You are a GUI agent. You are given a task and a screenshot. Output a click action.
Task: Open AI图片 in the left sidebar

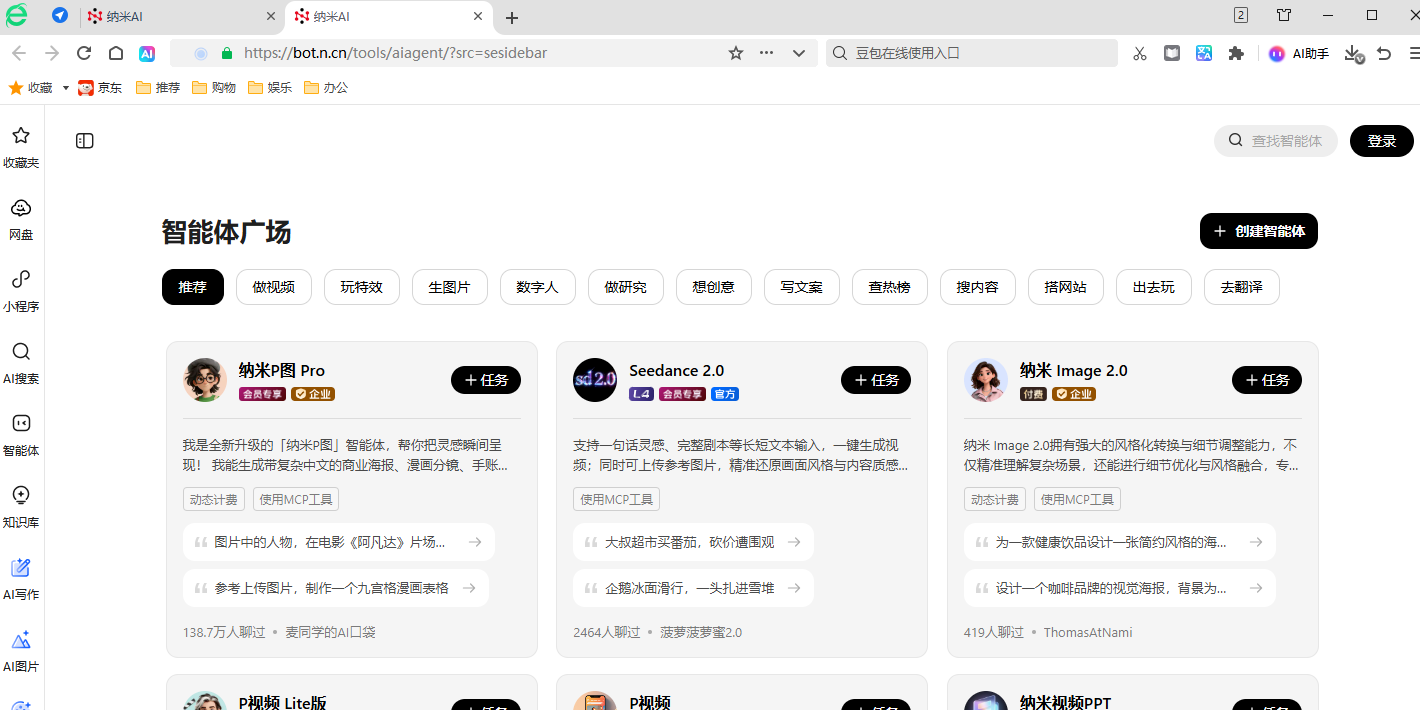21,641
